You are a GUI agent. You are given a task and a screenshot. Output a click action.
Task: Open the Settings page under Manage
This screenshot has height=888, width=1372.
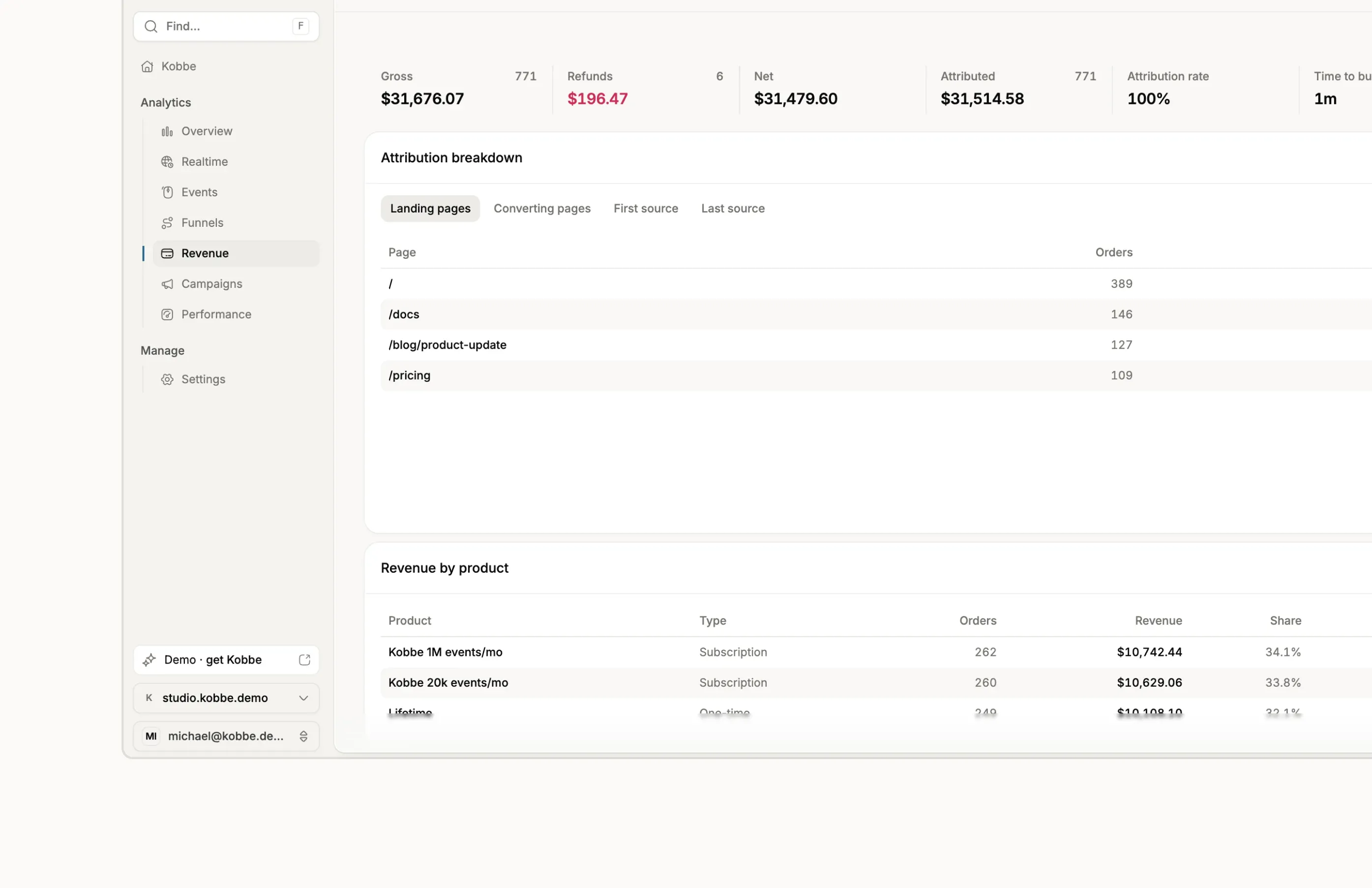pos(236,379)
